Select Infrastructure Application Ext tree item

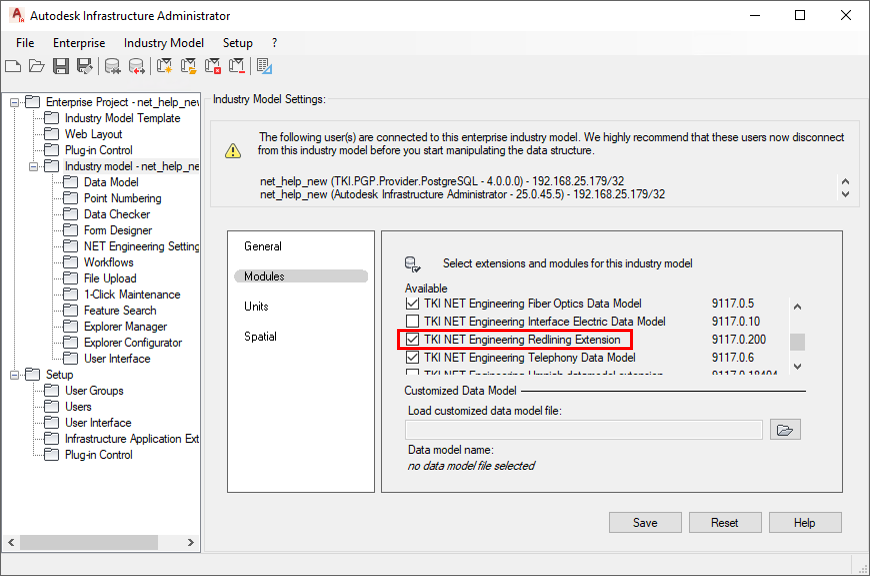[131, 439]
